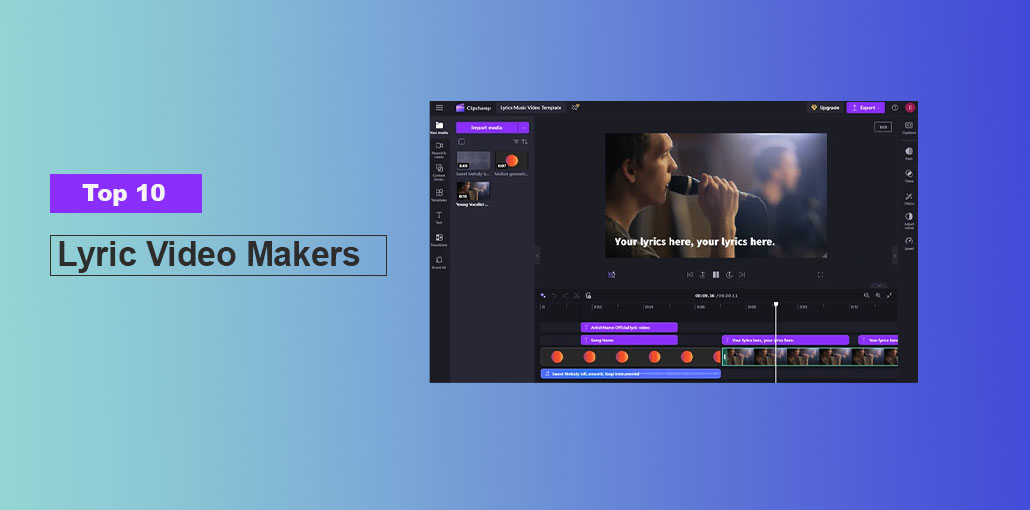Viewport: 1030px width, 510px height.
Task: Open the Transitions sidebar tab
Action: (439, 240)
